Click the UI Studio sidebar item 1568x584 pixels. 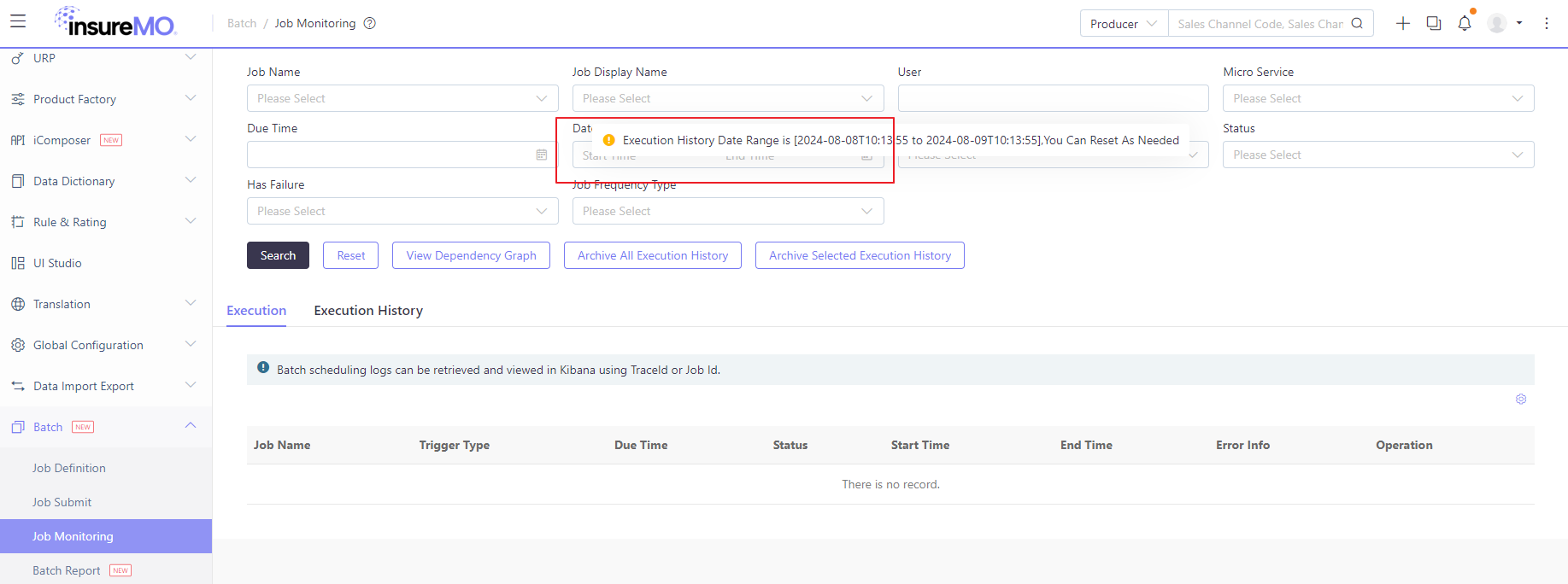point(57,263)
